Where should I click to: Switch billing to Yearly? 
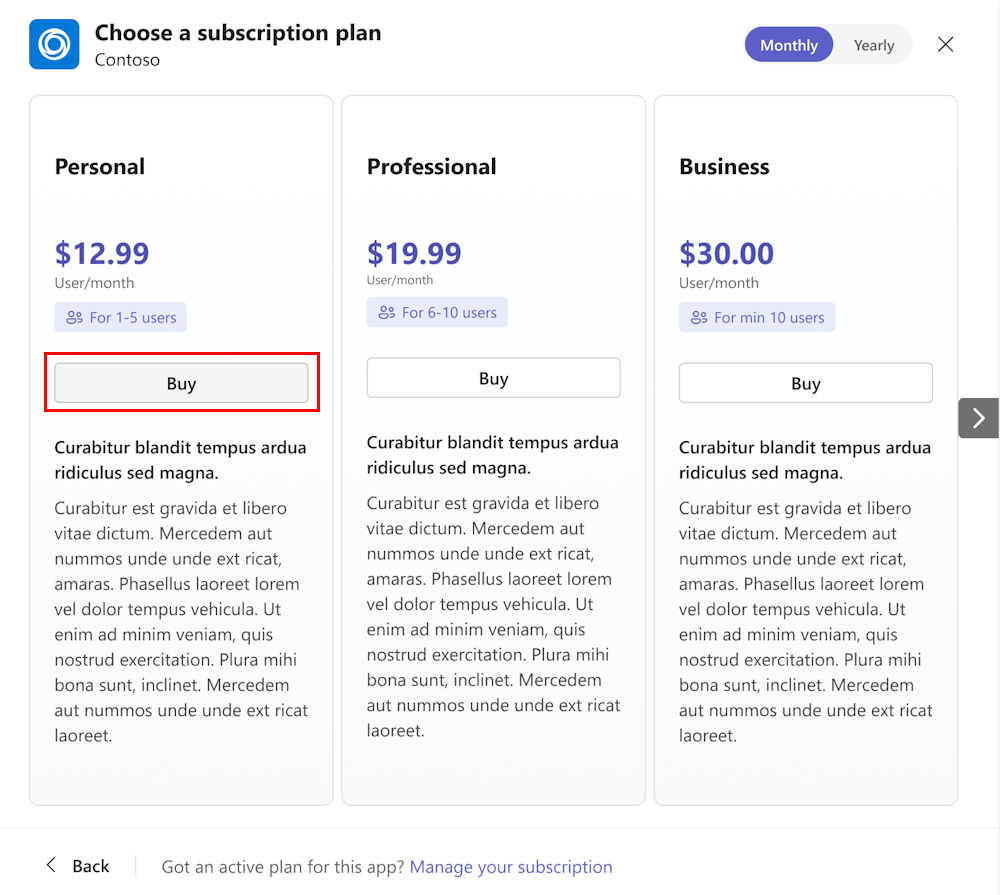point(873,45)
